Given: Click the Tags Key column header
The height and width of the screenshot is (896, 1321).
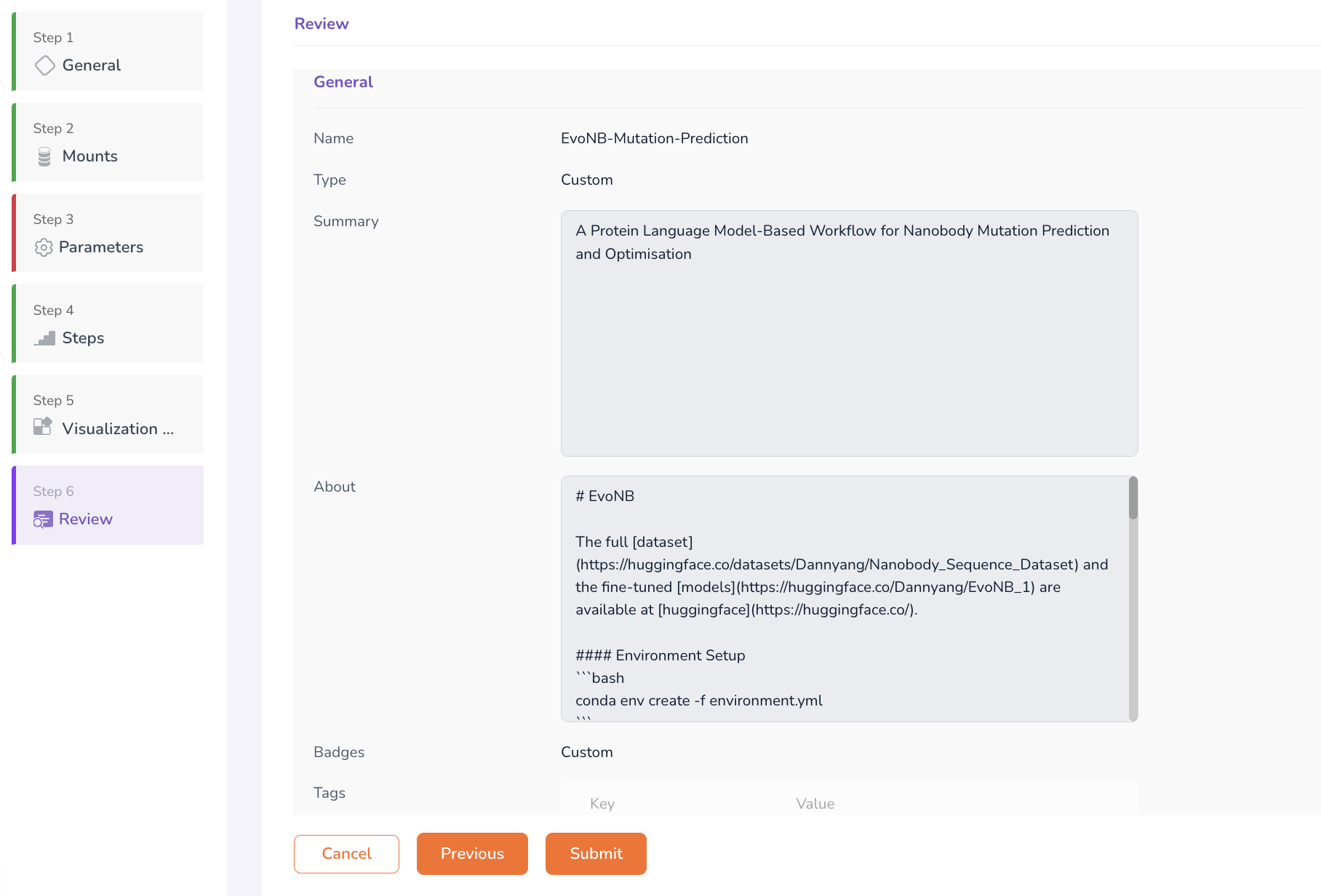Looking at the screenshot, I should pyautogui.click(x=602, y=804).
